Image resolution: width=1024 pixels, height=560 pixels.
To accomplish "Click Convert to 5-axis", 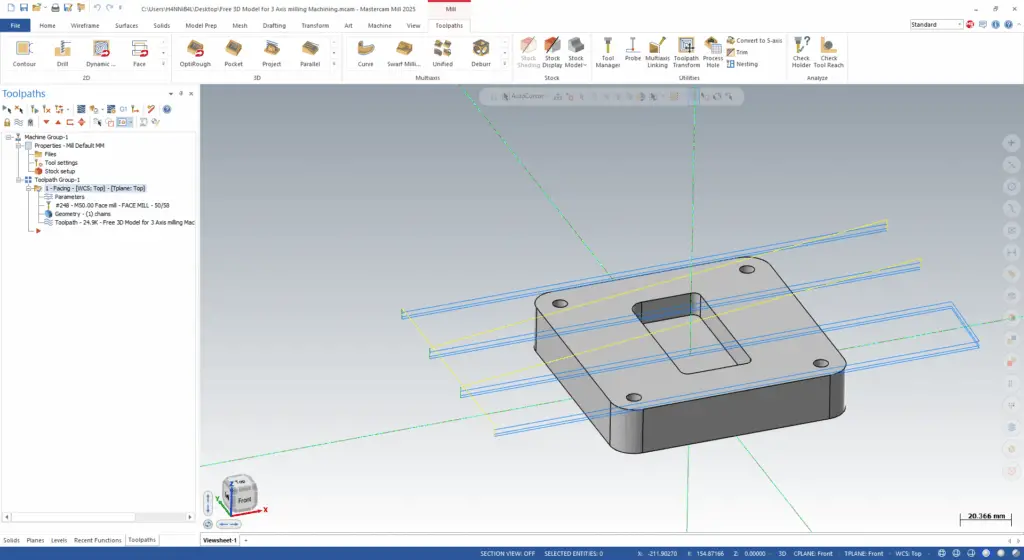I will [x=754, y=40].
